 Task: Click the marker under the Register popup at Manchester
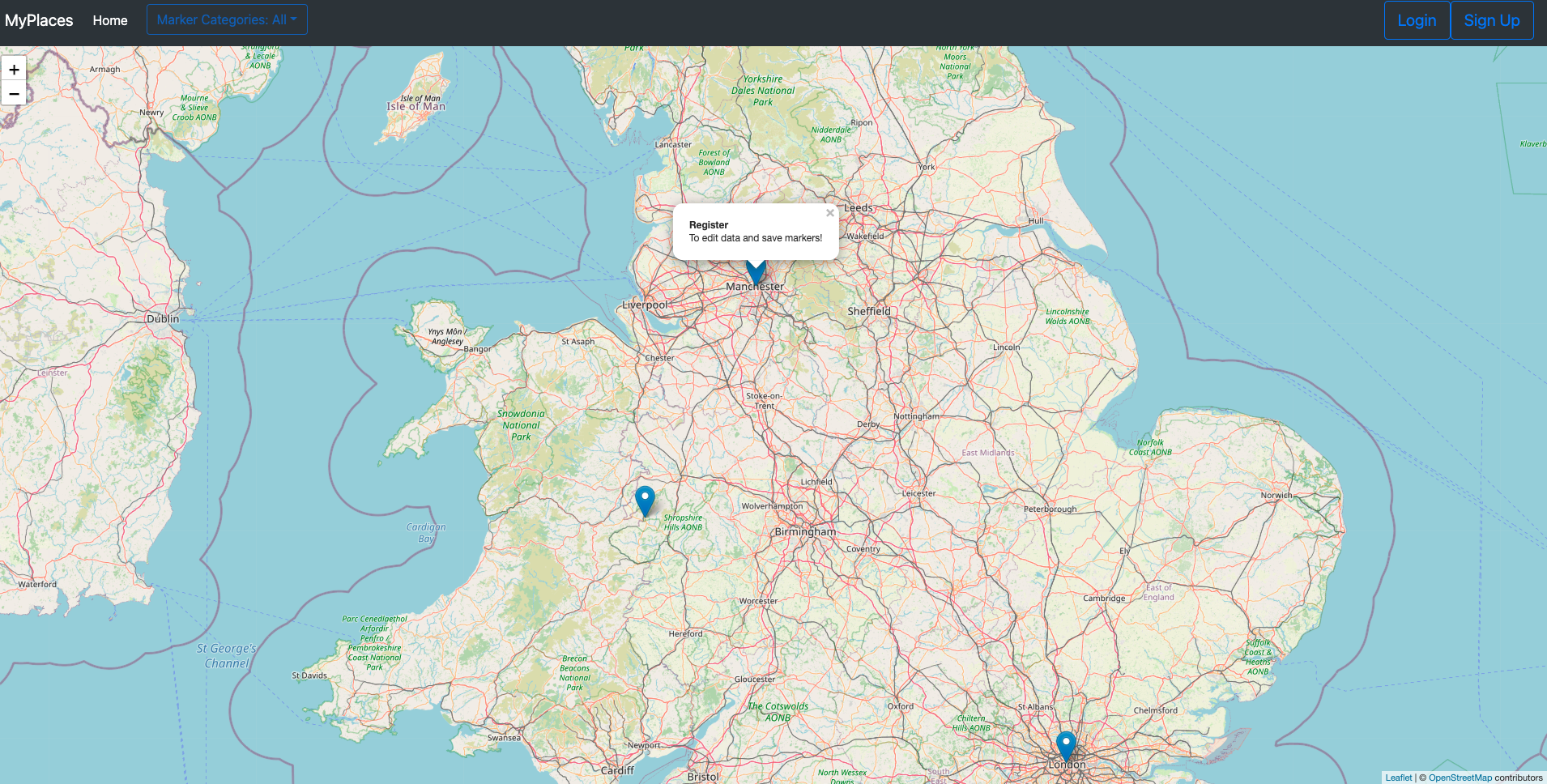[x=756, y=274]
